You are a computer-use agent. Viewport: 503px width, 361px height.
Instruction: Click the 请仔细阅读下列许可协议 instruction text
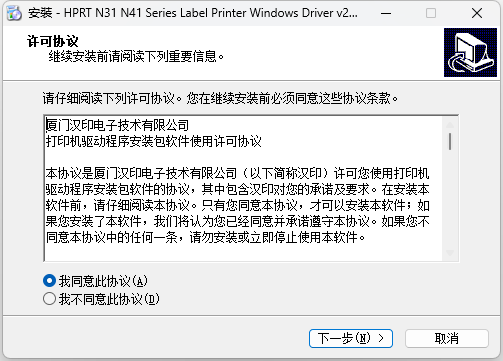[x=109, y=99]
